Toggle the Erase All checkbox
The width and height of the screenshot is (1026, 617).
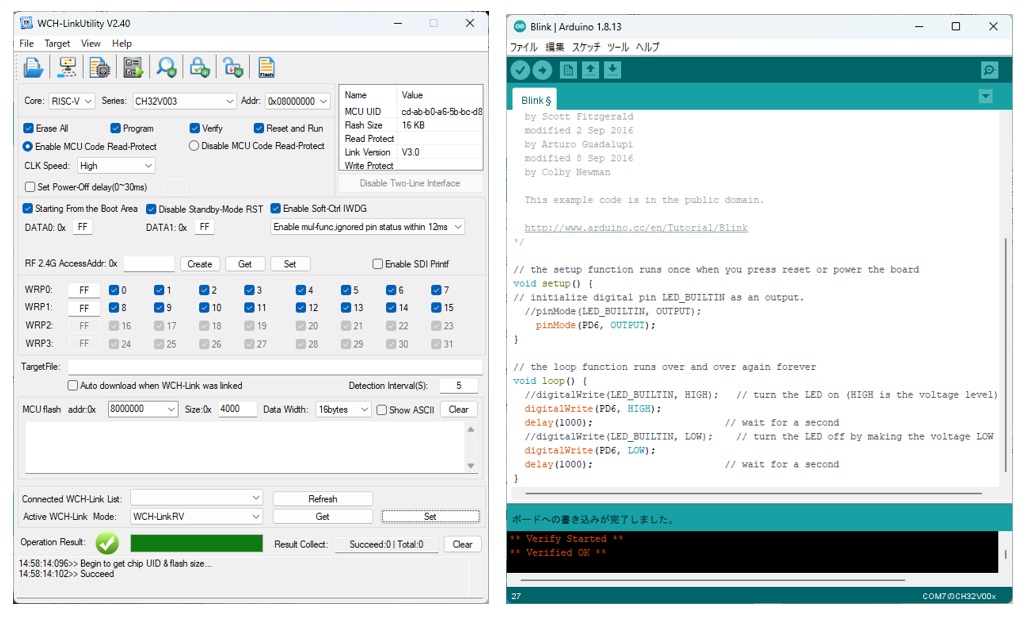click(x=28, y=128)
